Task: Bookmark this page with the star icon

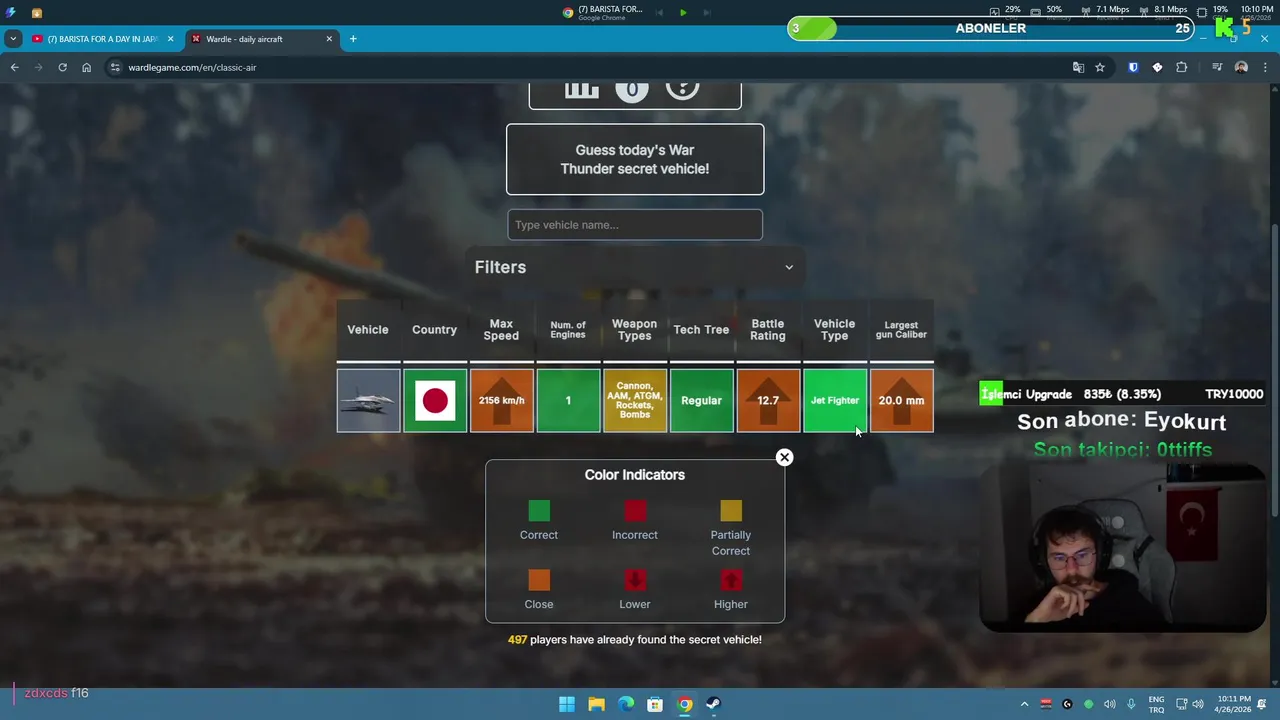Action: point(1100,67)
